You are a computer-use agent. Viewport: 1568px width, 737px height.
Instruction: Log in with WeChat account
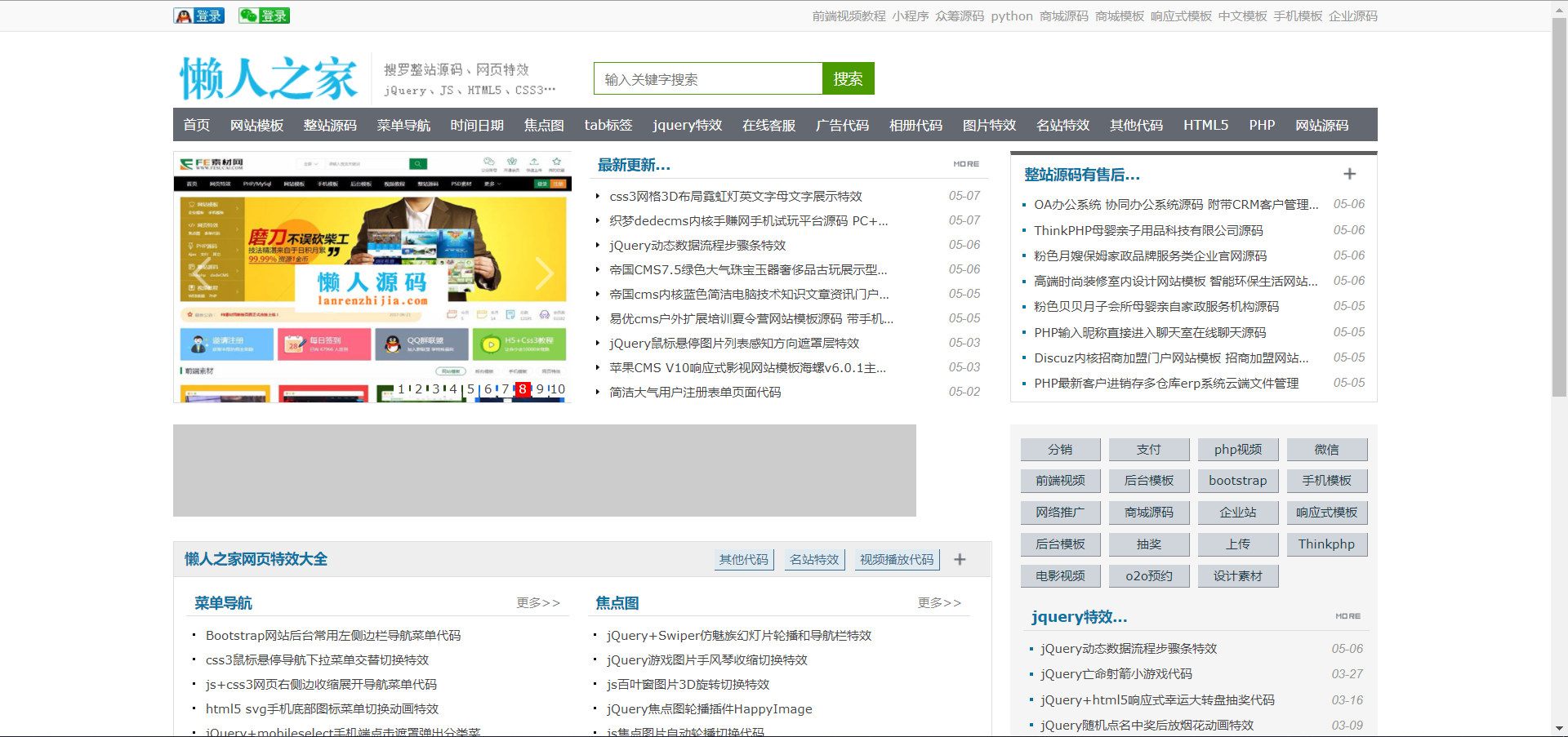[264, 15]
